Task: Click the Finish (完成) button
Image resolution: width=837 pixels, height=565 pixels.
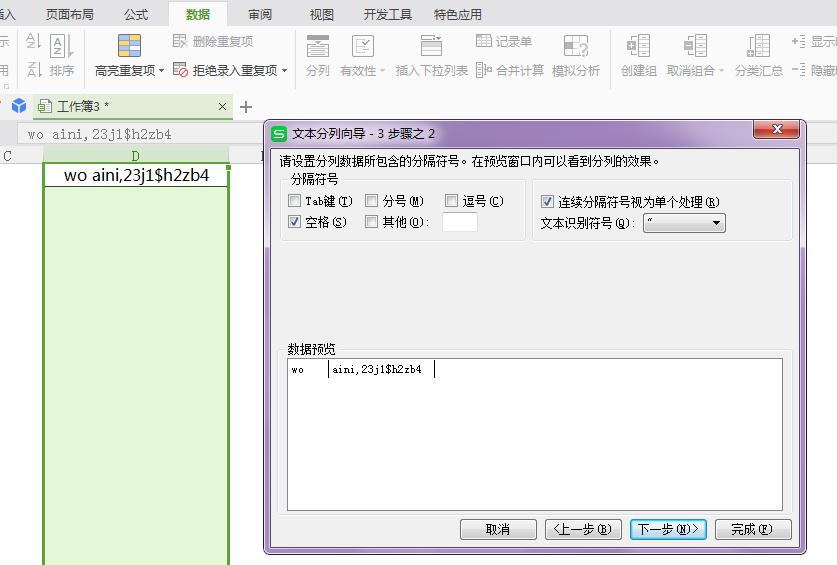Action: [753, 529]
